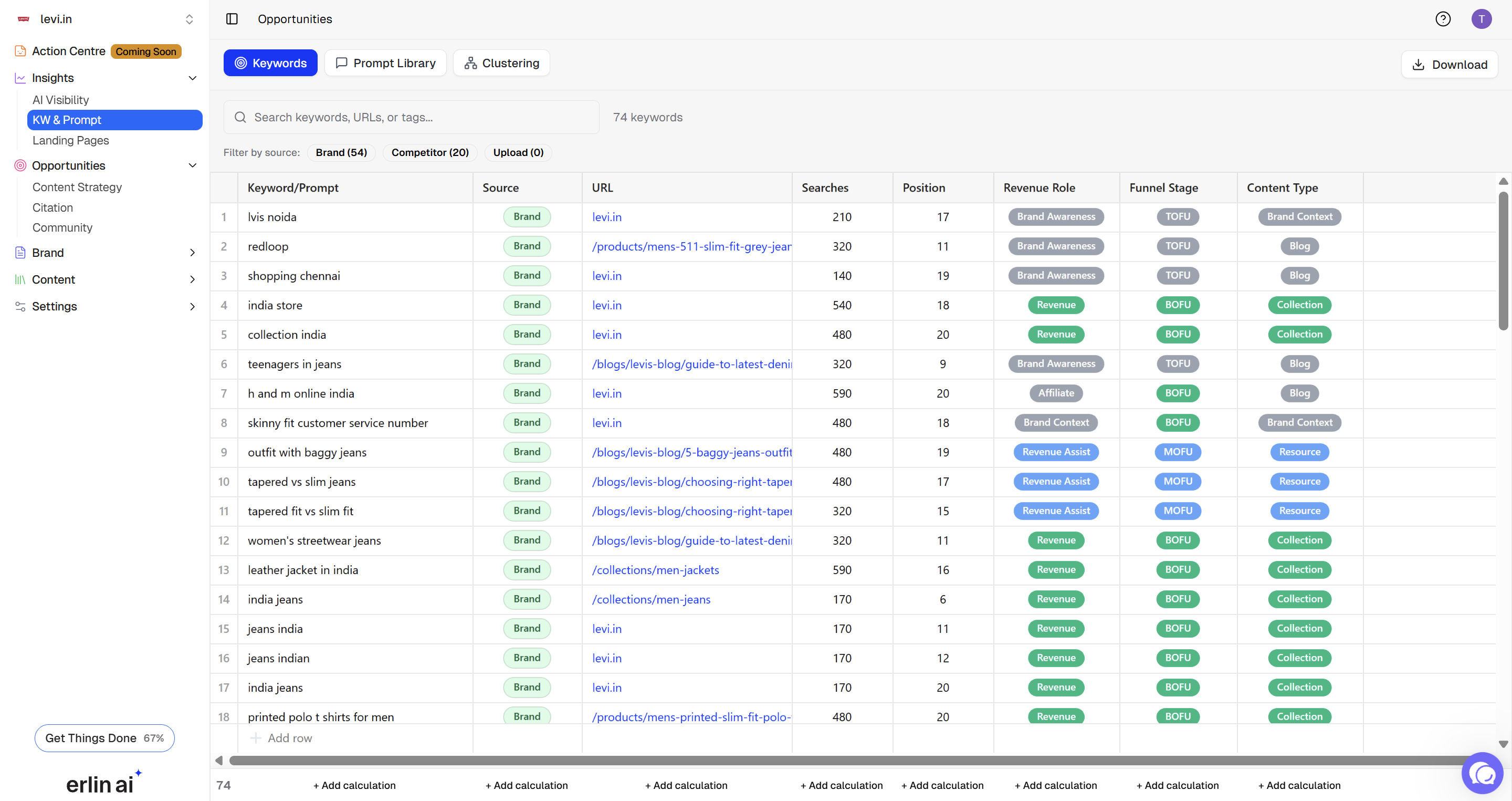Click the Opportunities target icon

pyautogui.click(x=20, y=165)
